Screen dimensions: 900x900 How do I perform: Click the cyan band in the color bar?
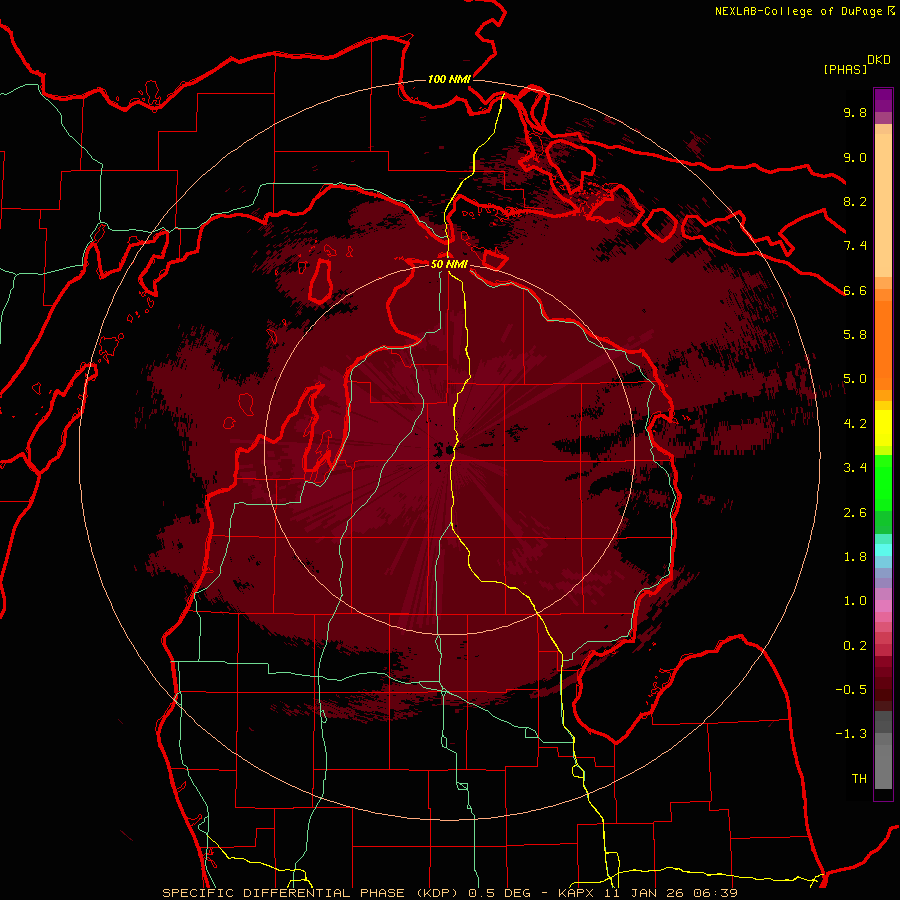[883, 550]
